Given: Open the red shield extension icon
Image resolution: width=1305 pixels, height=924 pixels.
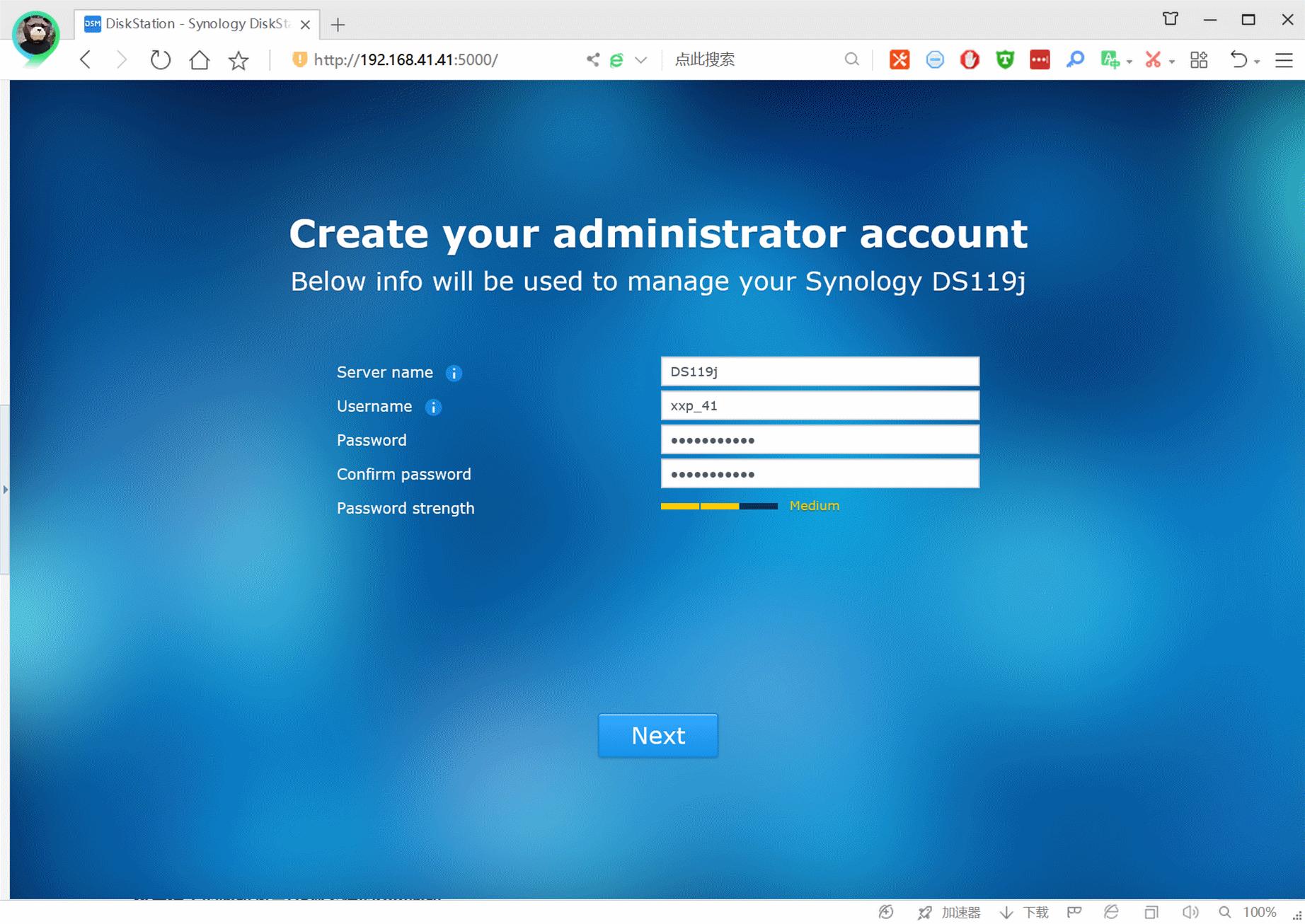Looking at the screenshot, I should [x=970, y=59].
